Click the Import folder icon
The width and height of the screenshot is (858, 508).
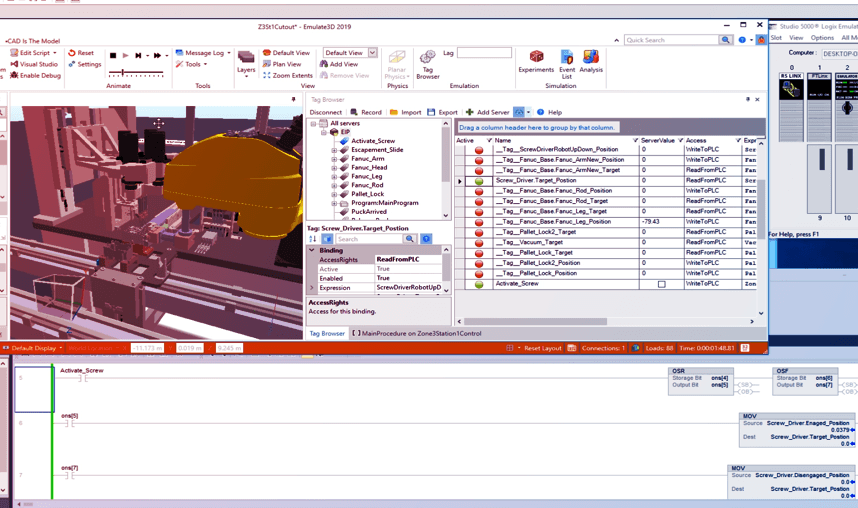coord(394,113)
